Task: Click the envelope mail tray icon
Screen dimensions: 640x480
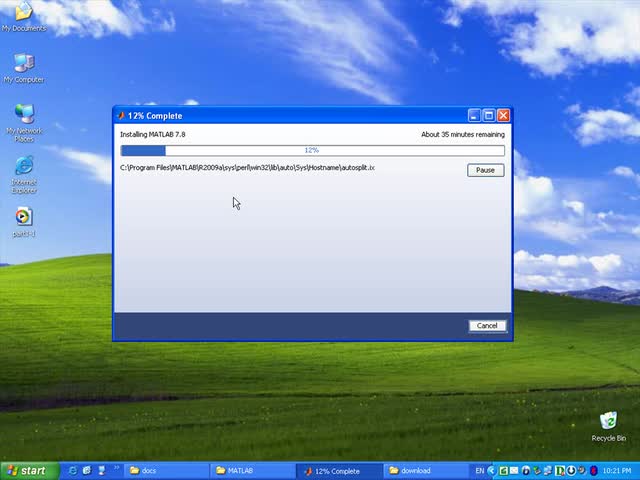Action: point(514,471)
